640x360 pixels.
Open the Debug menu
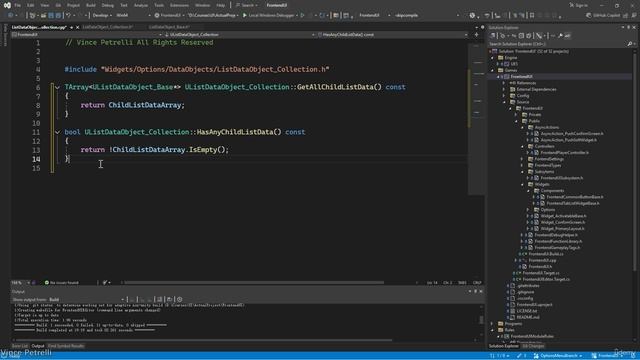(107, 5)
